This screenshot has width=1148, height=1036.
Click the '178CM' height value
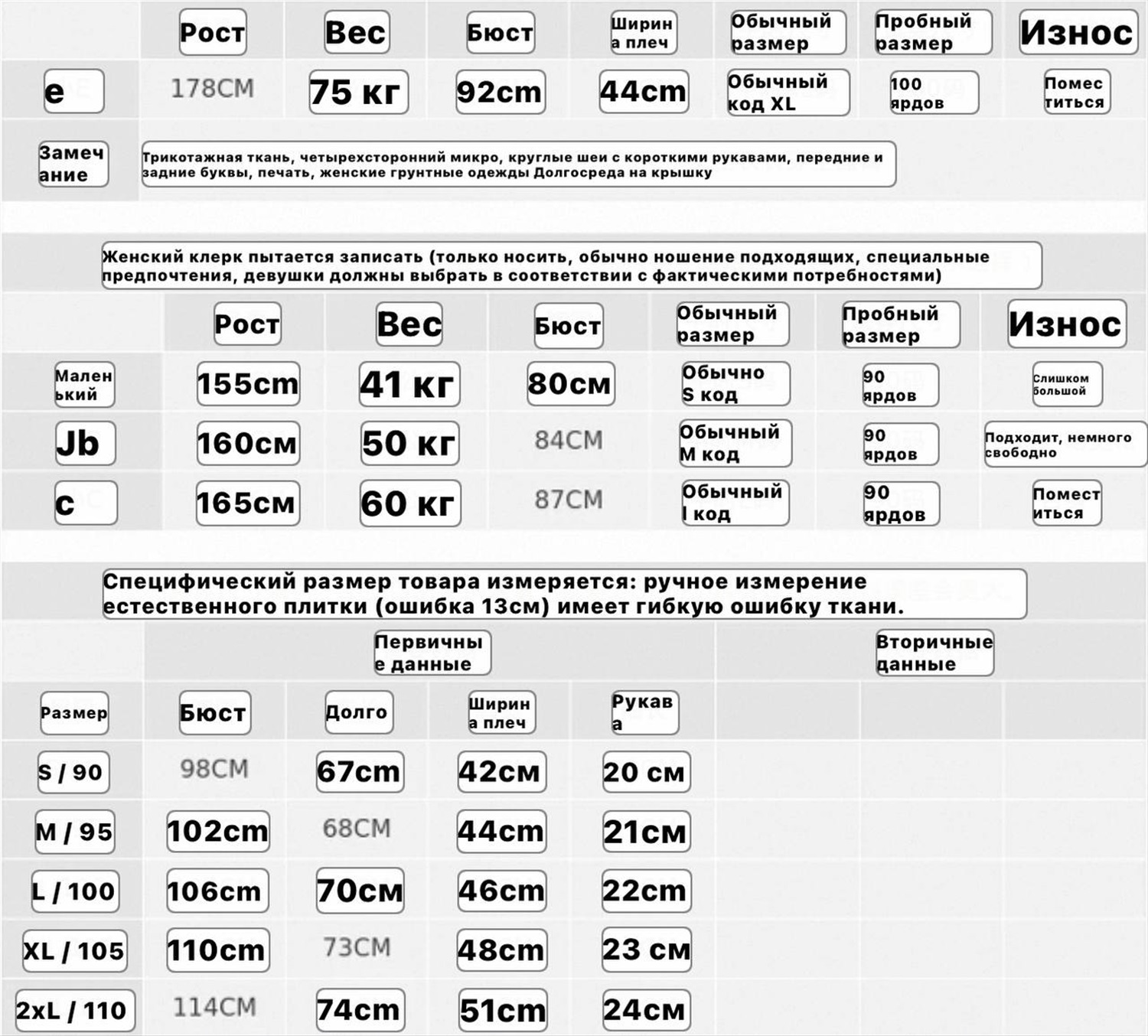click(x=212, y=89)
